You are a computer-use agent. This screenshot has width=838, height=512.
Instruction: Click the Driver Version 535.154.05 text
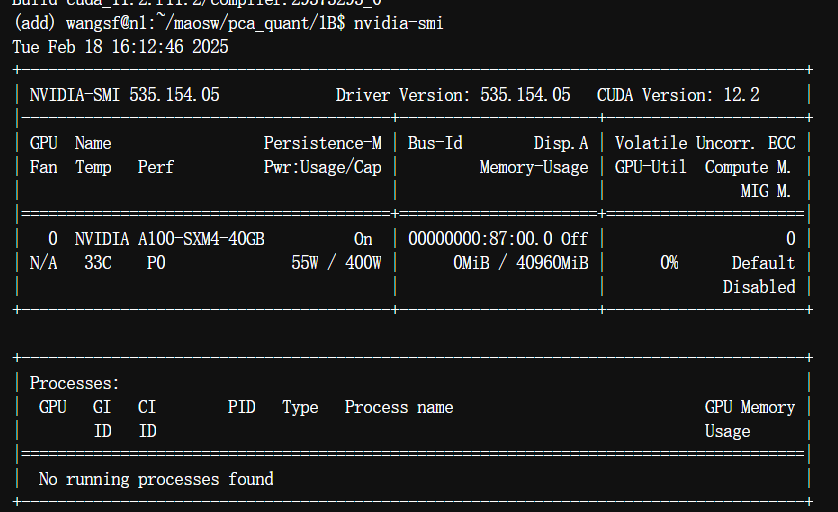453,95
